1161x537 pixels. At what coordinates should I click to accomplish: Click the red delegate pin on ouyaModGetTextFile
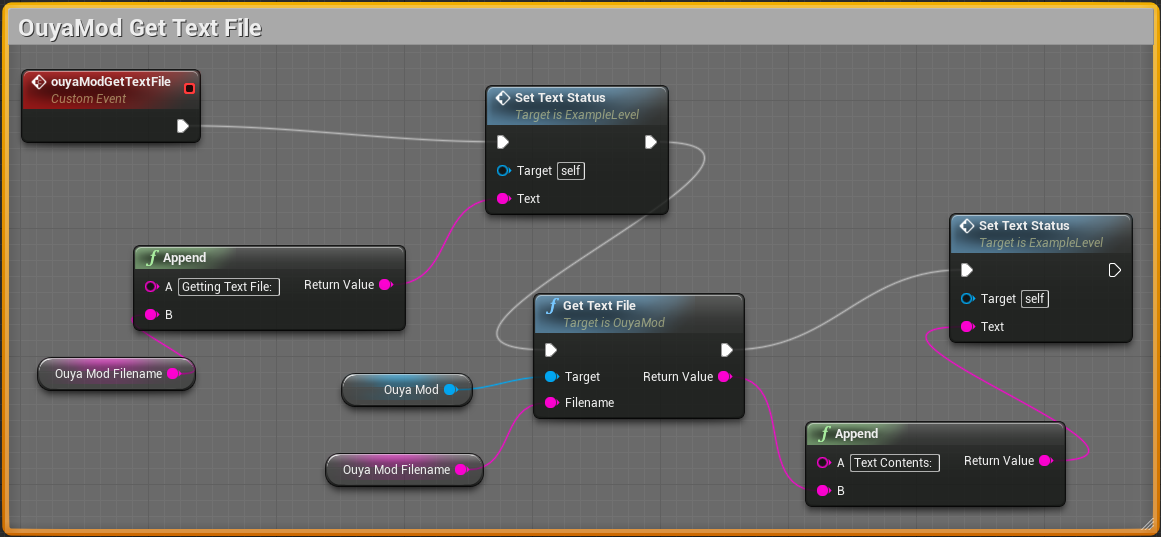point(189,89)
